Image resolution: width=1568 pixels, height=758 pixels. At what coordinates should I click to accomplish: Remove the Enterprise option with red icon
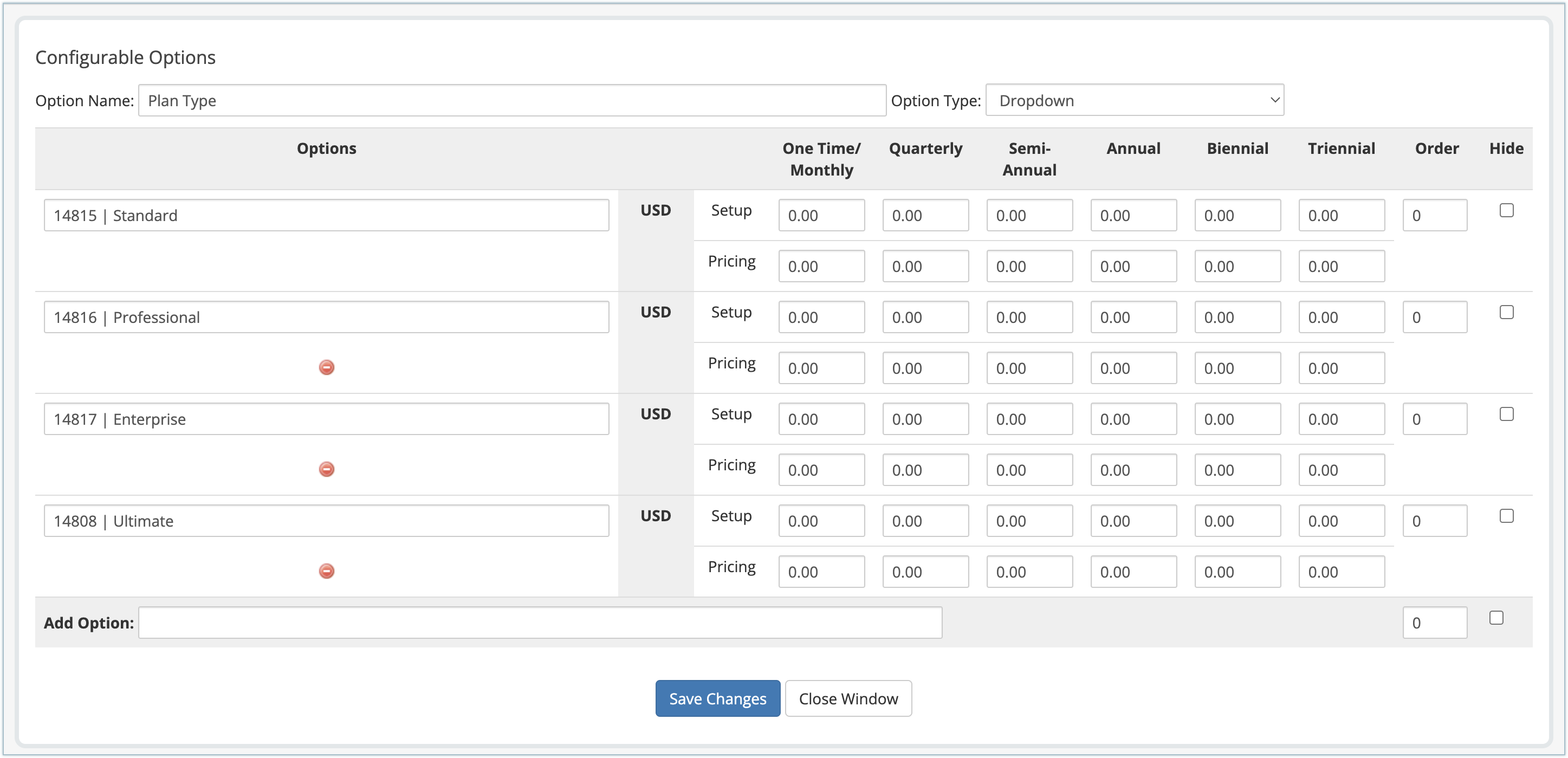[326, 469]
